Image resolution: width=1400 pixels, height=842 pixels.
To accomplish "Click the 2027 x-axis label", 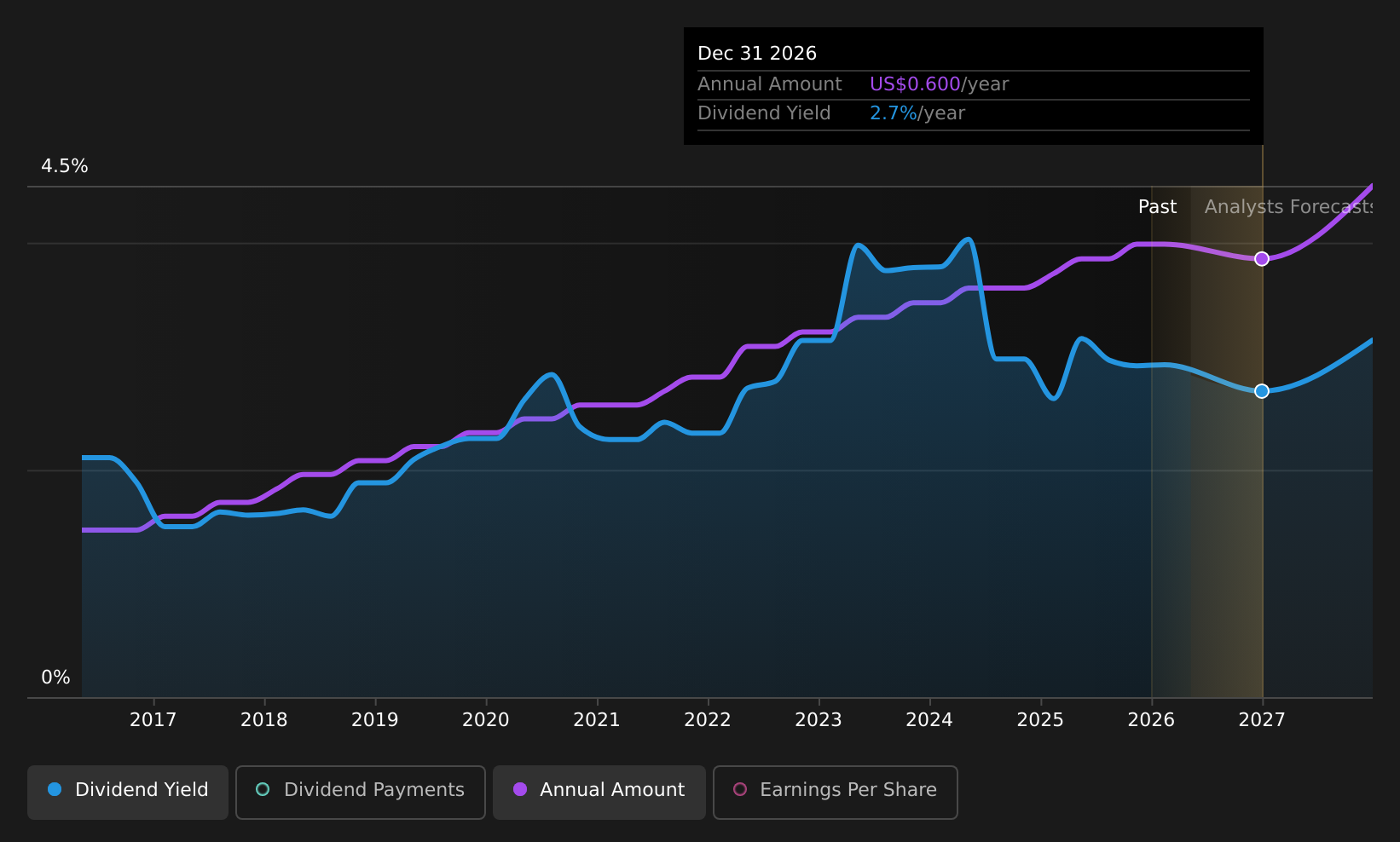I will 1262,720.
